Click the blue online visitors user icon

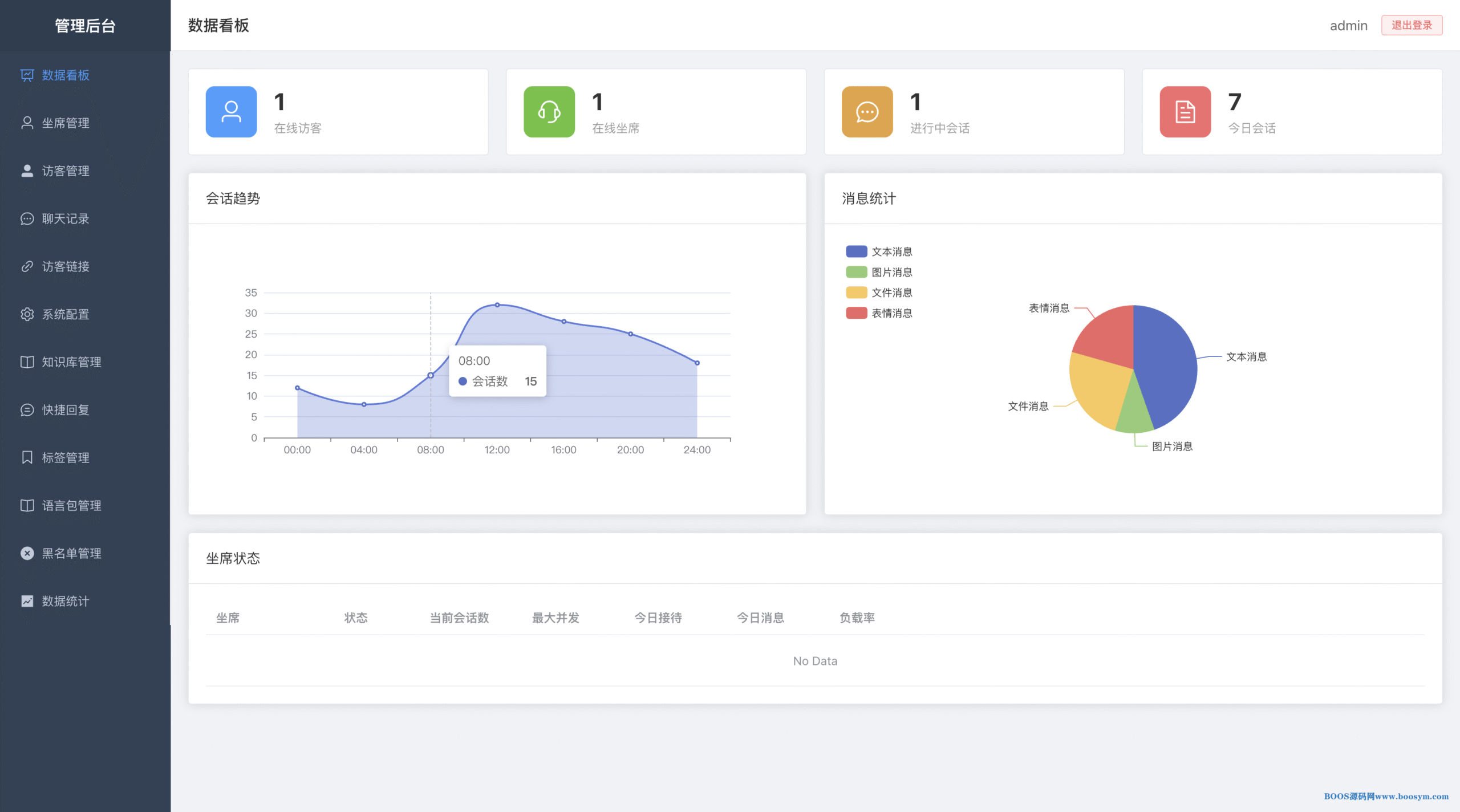231,112
